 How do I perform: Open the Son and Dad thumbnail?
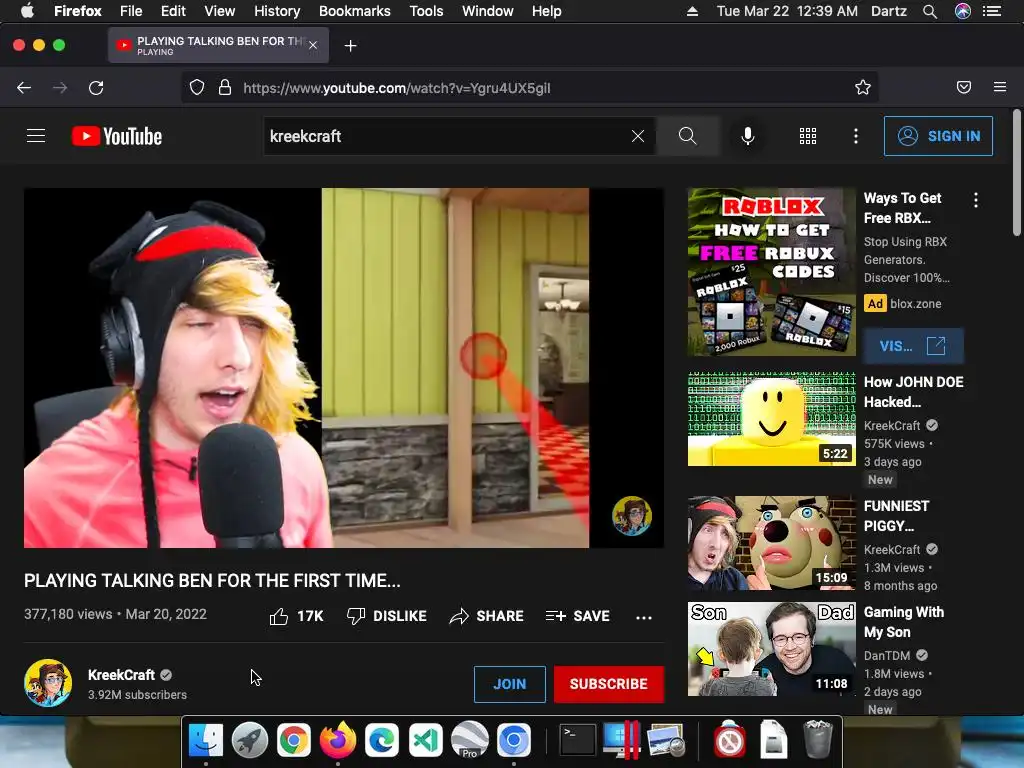[x=771, y=648]
